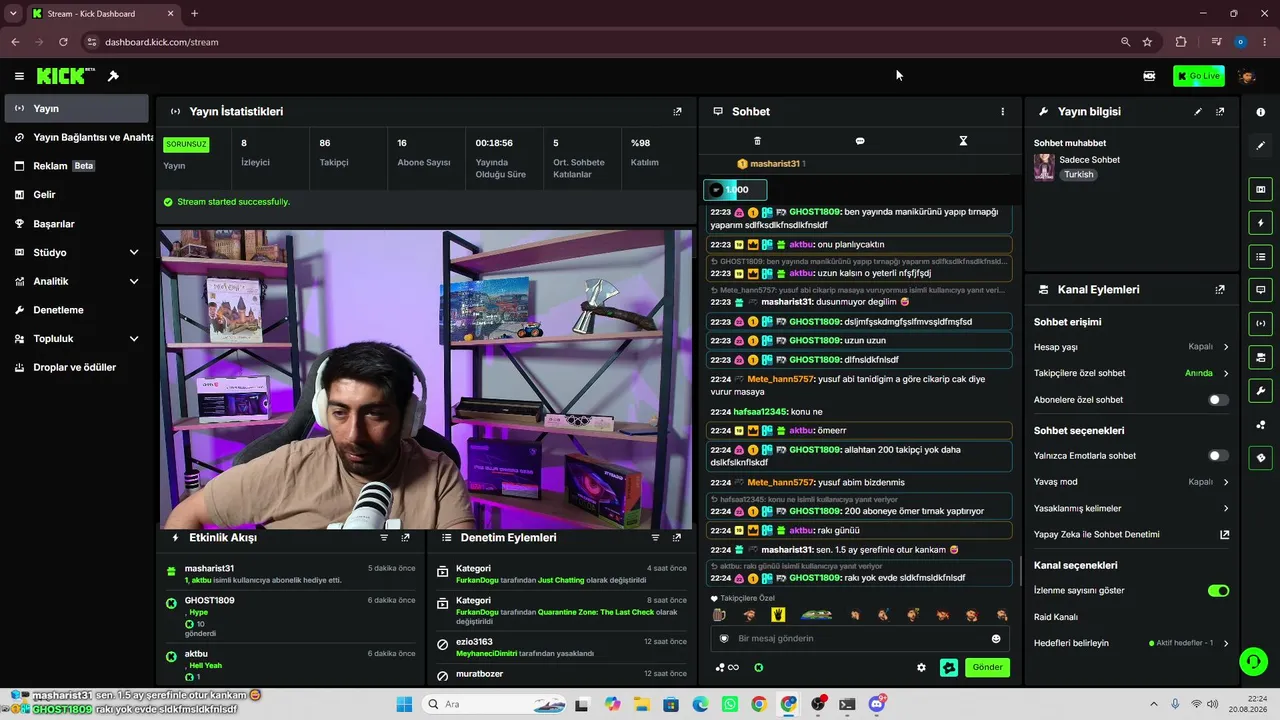Click the Kick logo

point(62,76)
